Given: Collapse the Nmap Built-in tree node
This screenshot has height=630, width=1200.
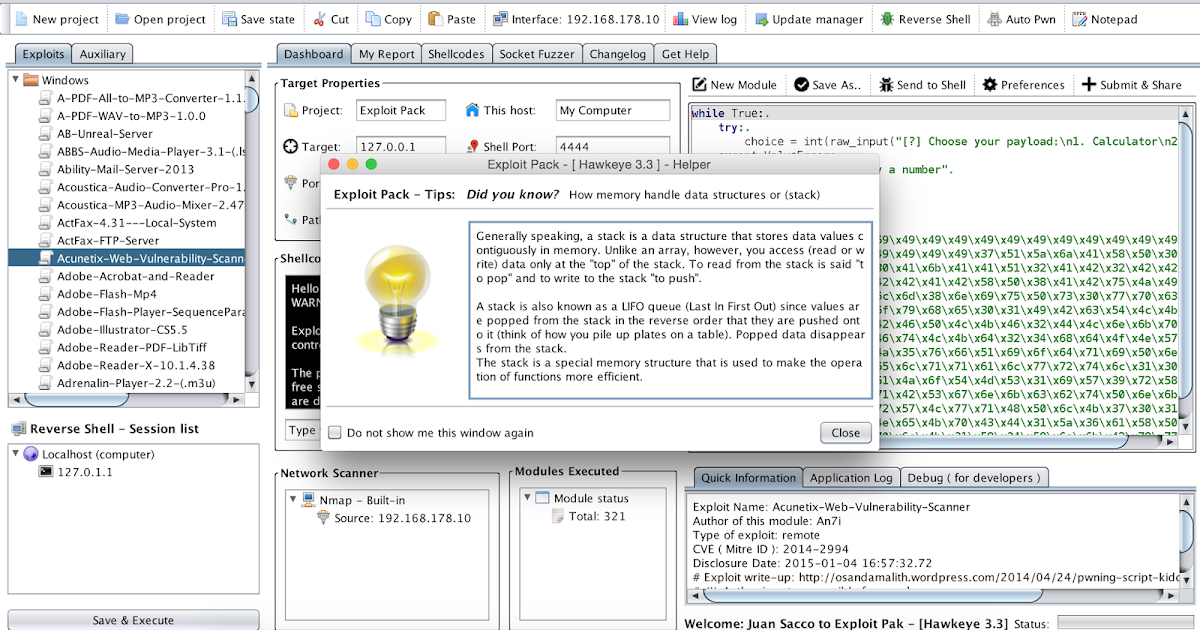Looking at the screenshot, I should (293, 499).
